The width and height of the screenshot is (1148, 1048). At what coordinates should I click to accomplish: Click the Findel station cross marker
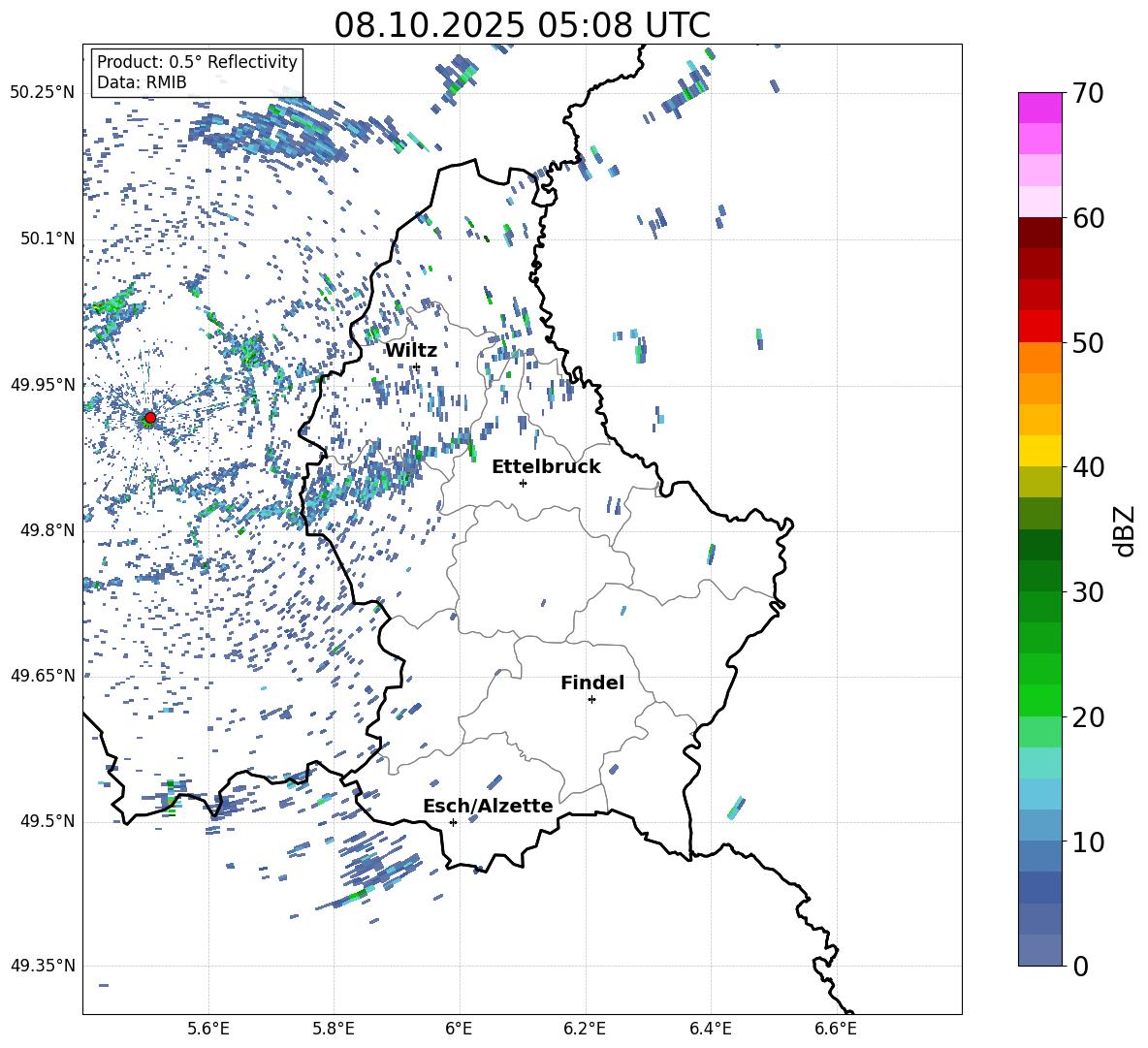point(591,700)
